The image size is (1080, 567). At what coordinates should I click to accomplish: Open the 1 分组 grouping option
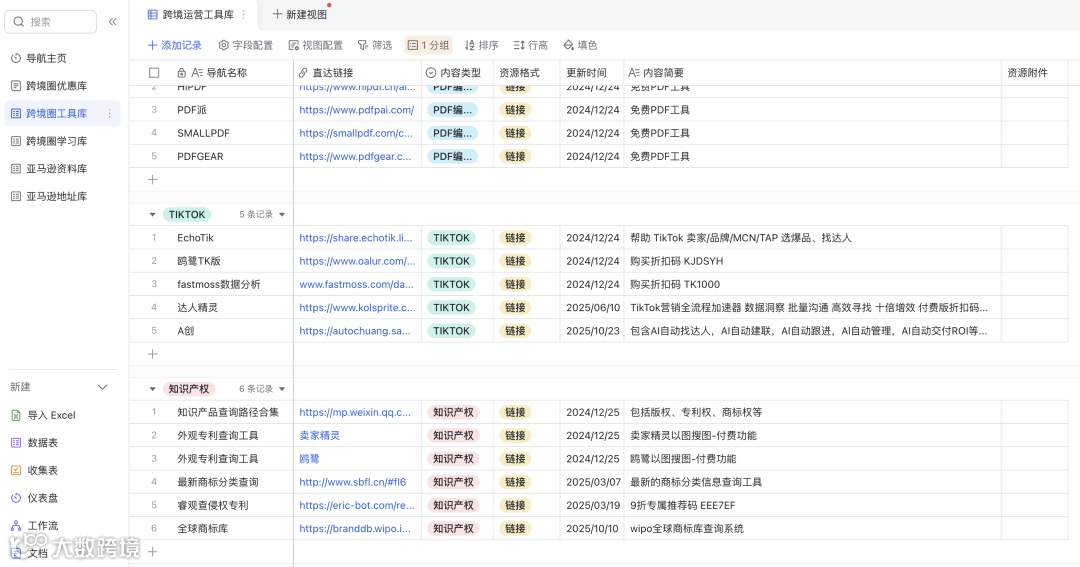point(428,45)
